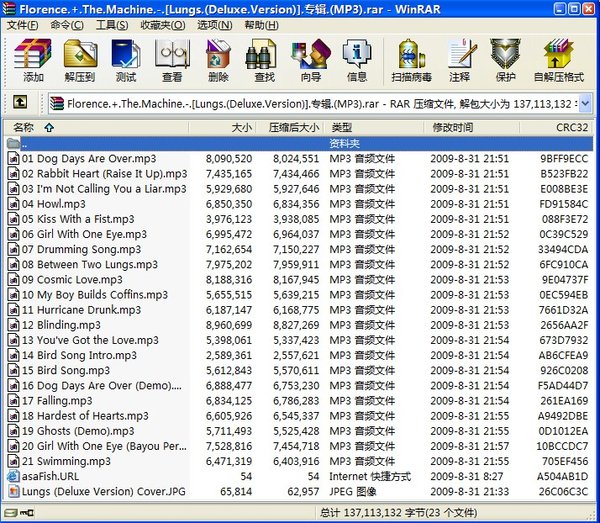Screen dimensions: 600x523
Task: Click the 保护 (Protect) shield icon
Action: pos(505,54)
